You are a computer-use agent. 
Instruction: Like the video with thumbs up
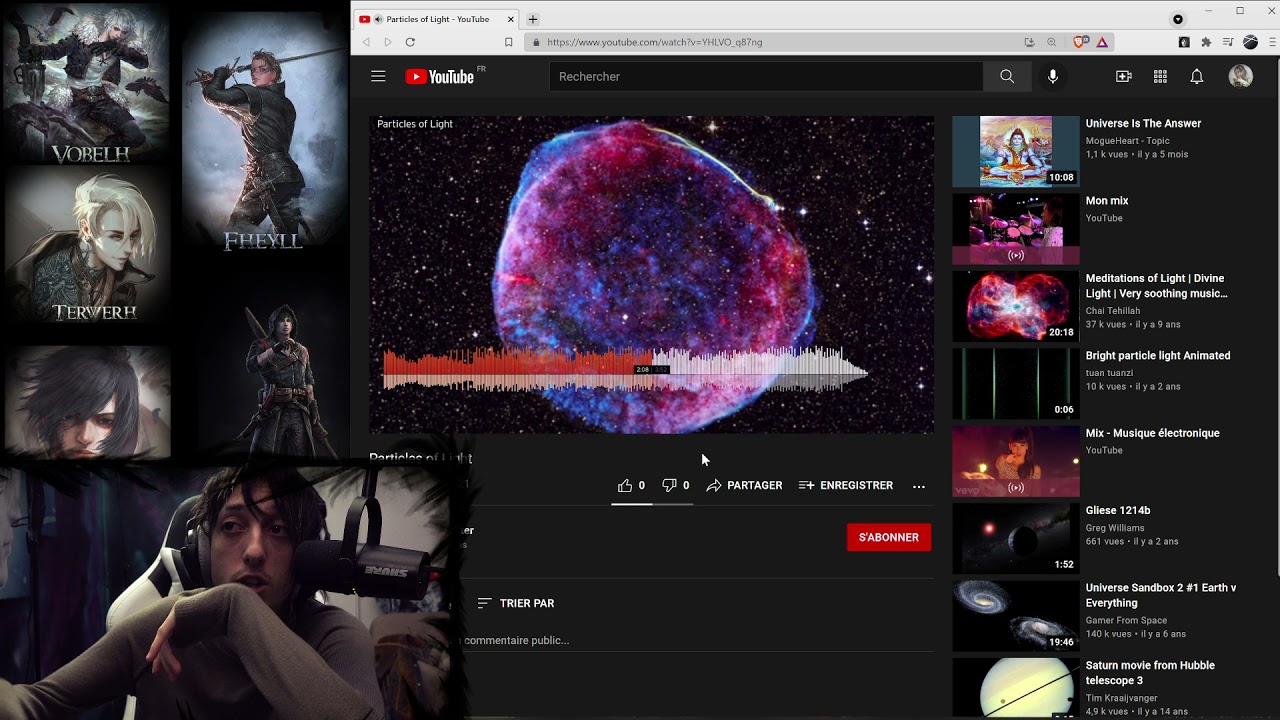625,485
